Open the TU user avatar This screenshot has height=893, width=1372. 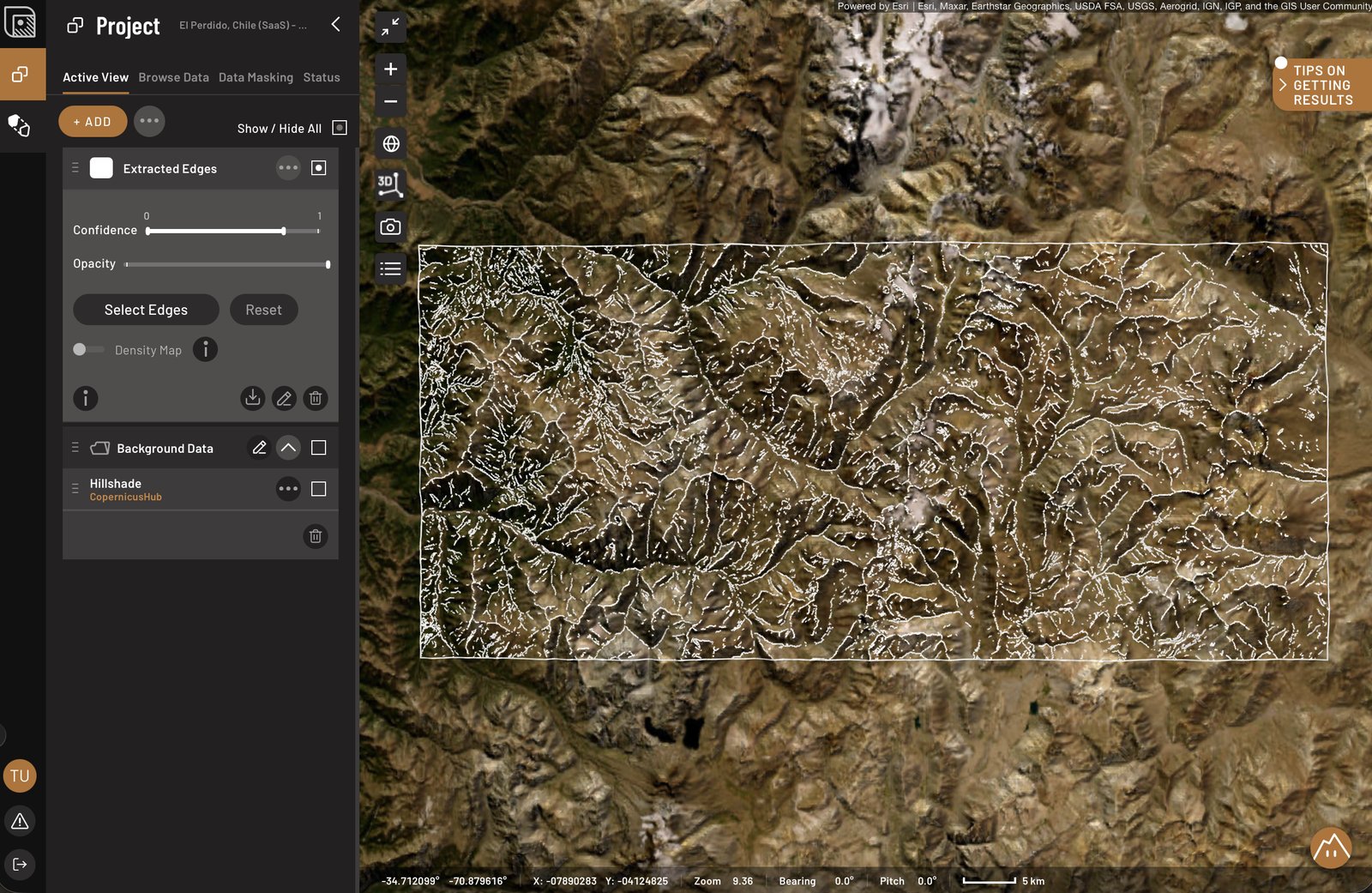click(20, 775)
